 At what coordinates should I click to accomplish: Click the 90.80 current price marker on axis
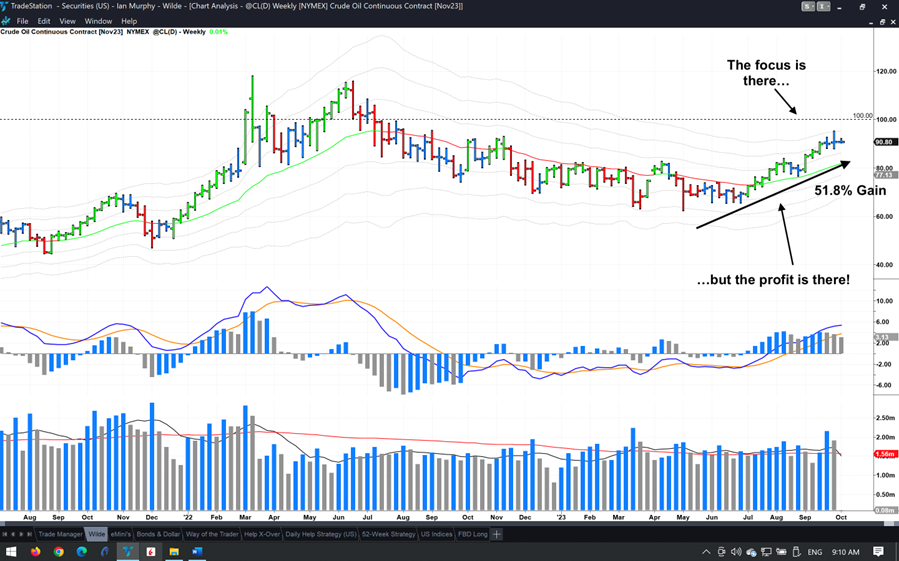tap(884, 142)
